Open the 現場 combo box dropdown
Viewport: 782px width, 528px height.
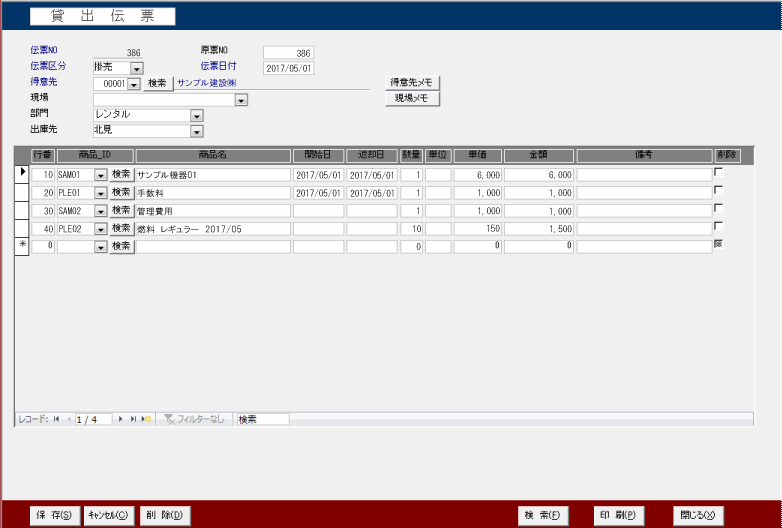click(x=241, y=100)
